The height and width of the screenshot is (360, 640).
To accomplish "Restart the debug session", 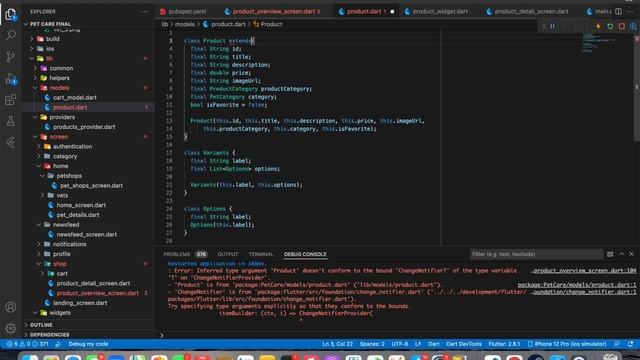I will click(x=610, y=26).
